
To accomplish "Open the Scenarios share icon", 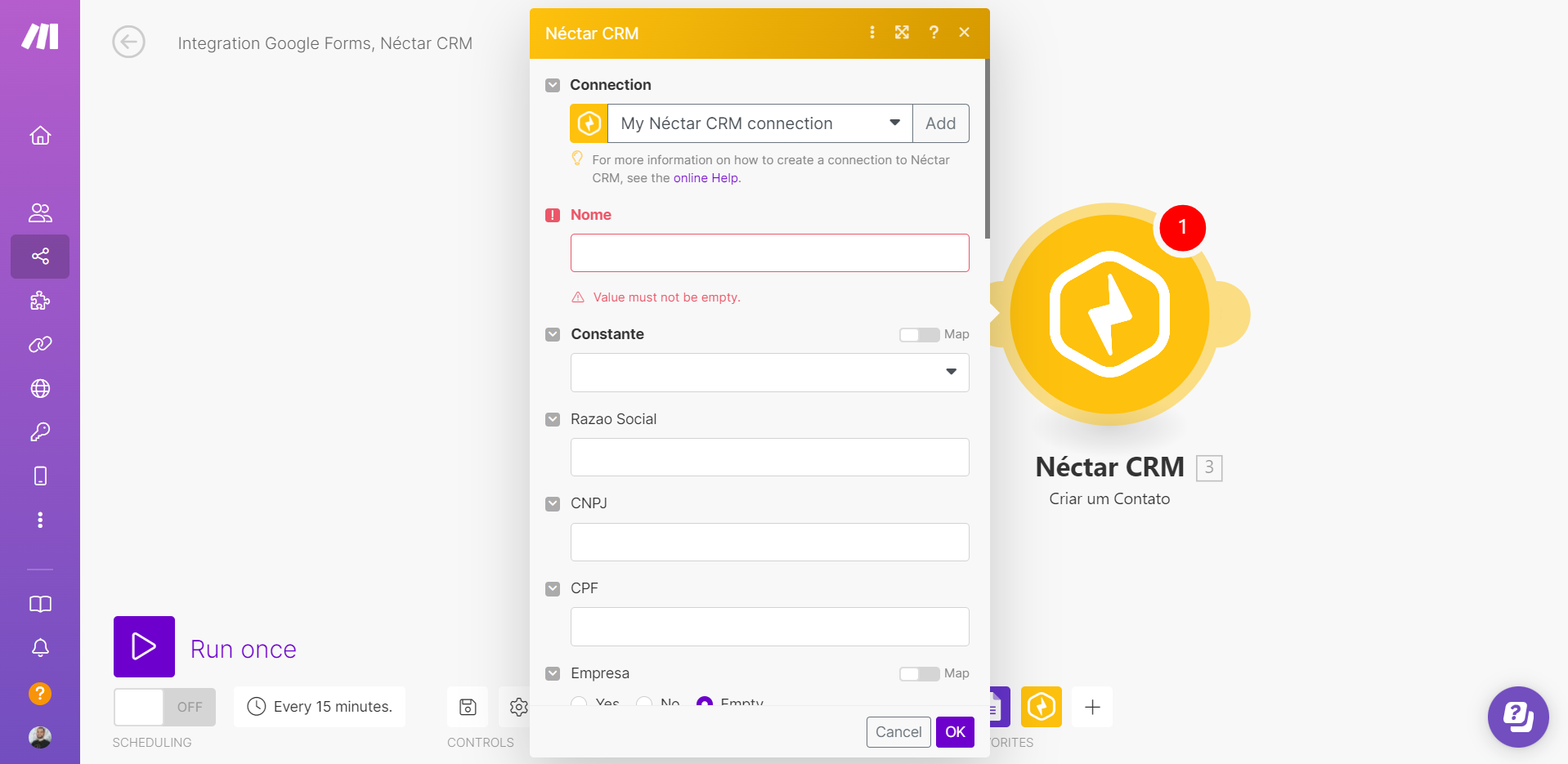I will pyautogui.click(x=40, y=257).
